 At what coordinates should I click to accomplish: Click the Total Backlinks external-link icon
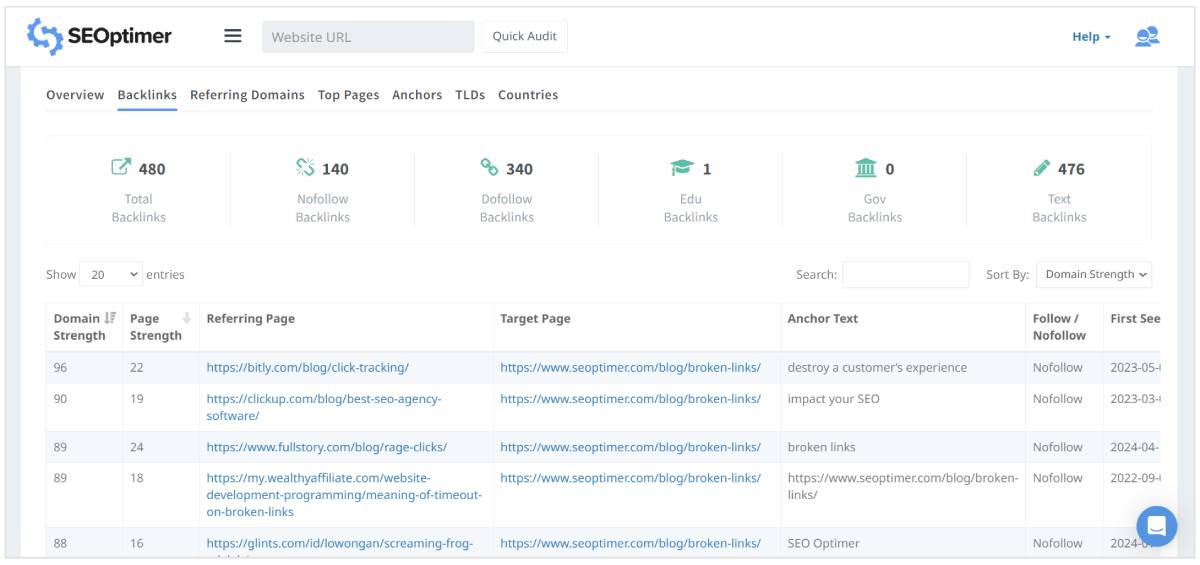121,168
